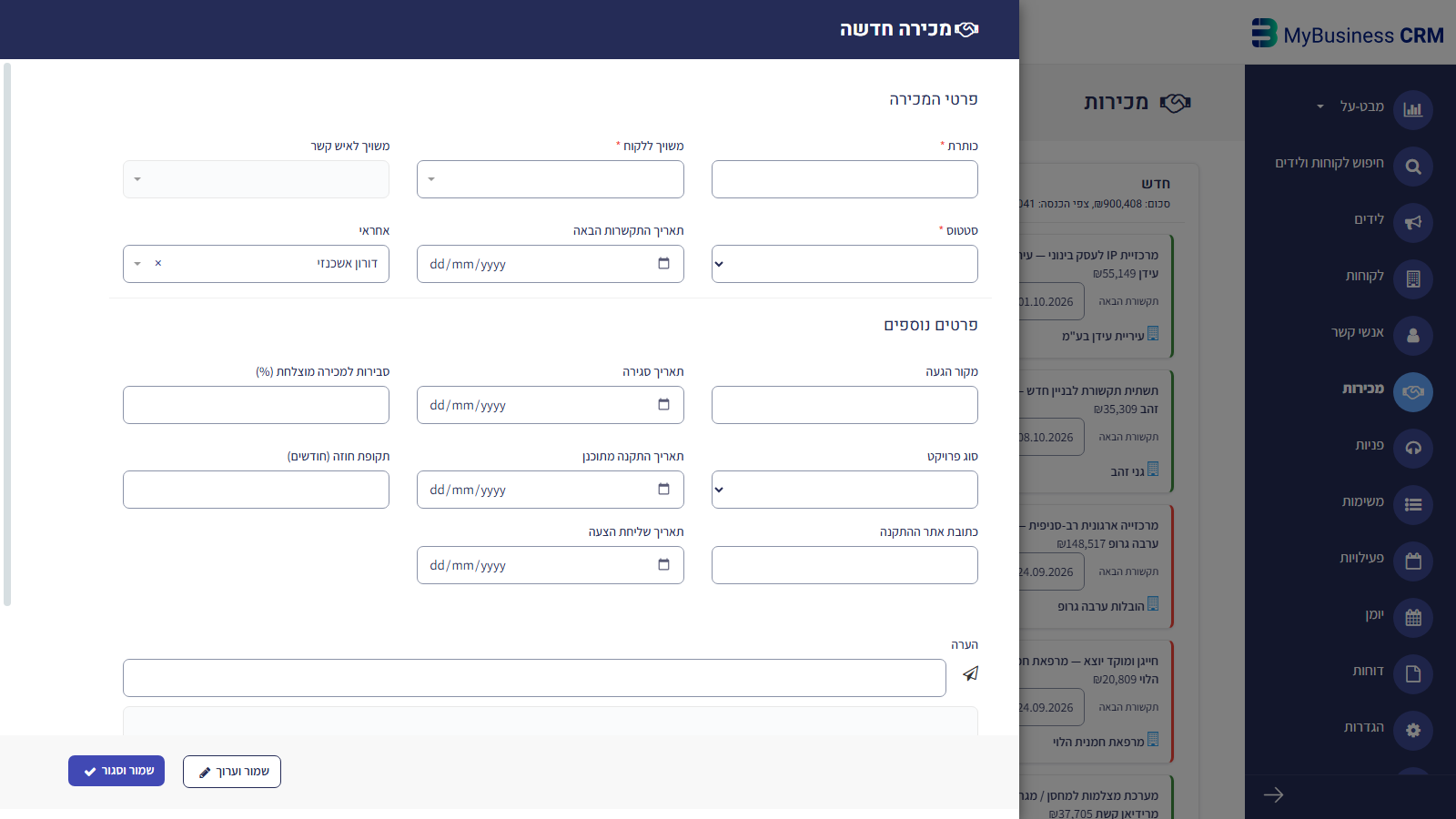Screen dimensions: 1456x819
Task: Open the משויך לאיש קשר dropdown
Action: click(256, 179)
